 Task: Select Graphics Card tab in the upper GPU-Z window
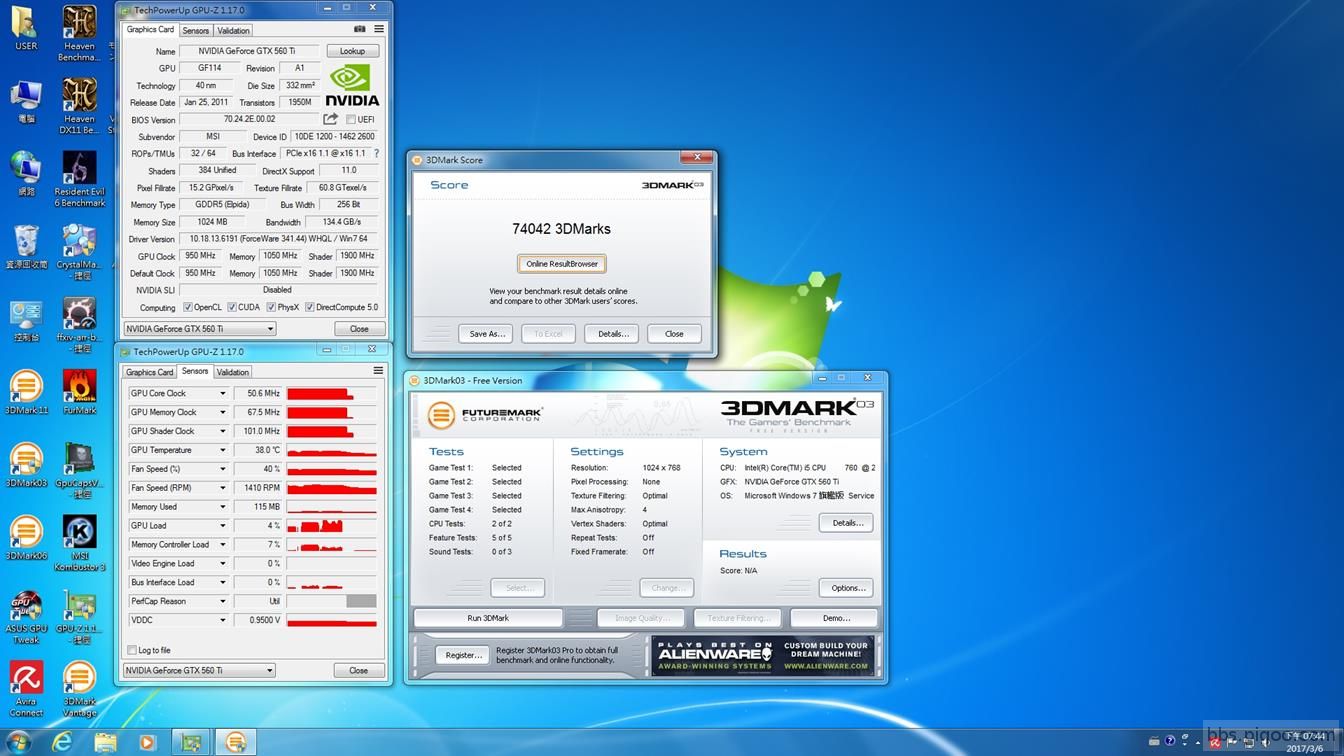[x=150, y=29]
